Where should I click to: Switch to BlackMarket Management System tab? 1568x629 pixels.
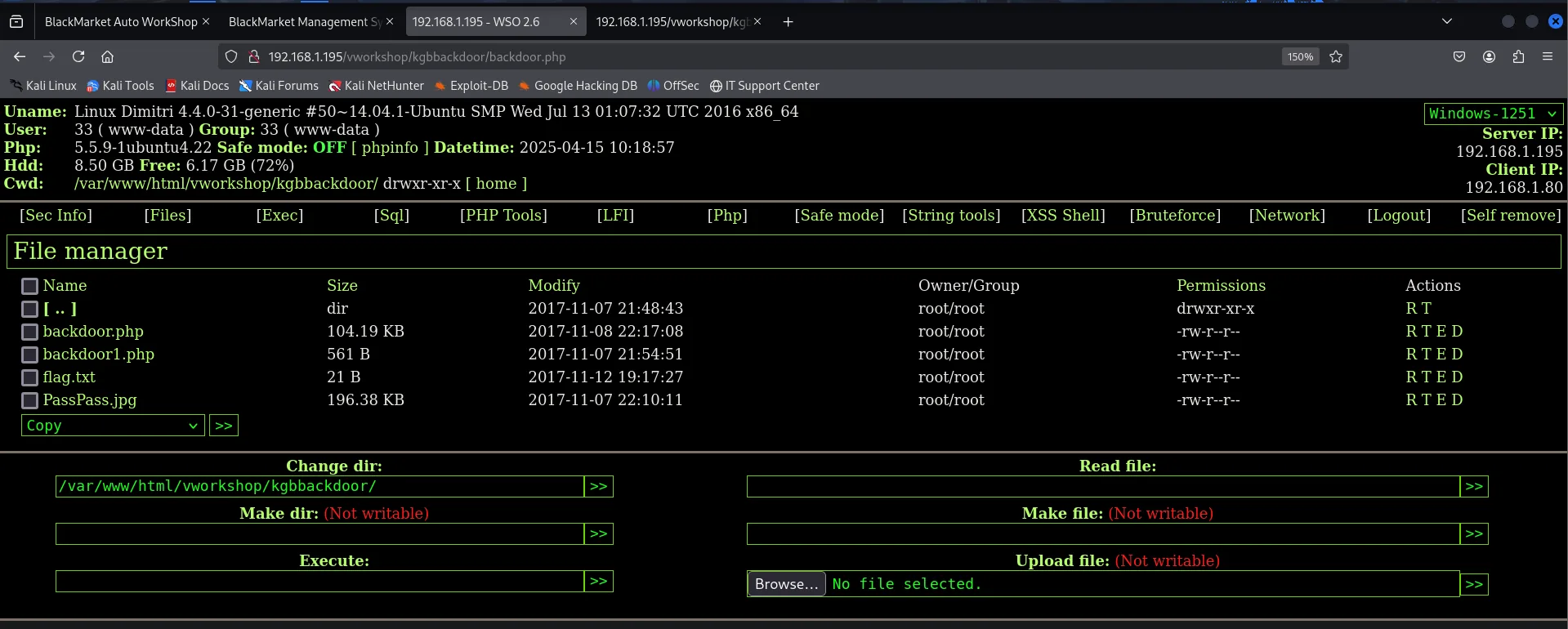tap(305, 22)
